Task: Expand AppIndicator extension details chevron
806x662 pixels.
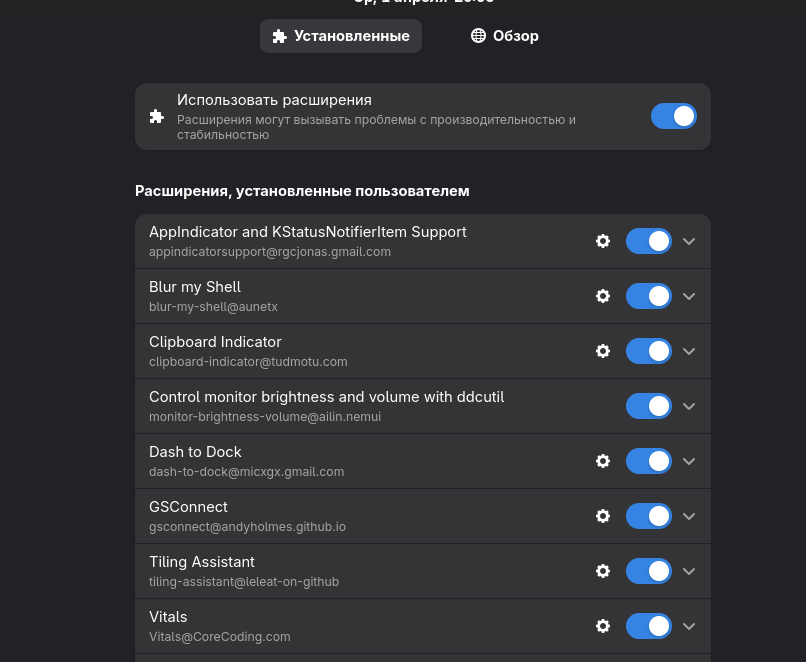Action: pos(689,241)
